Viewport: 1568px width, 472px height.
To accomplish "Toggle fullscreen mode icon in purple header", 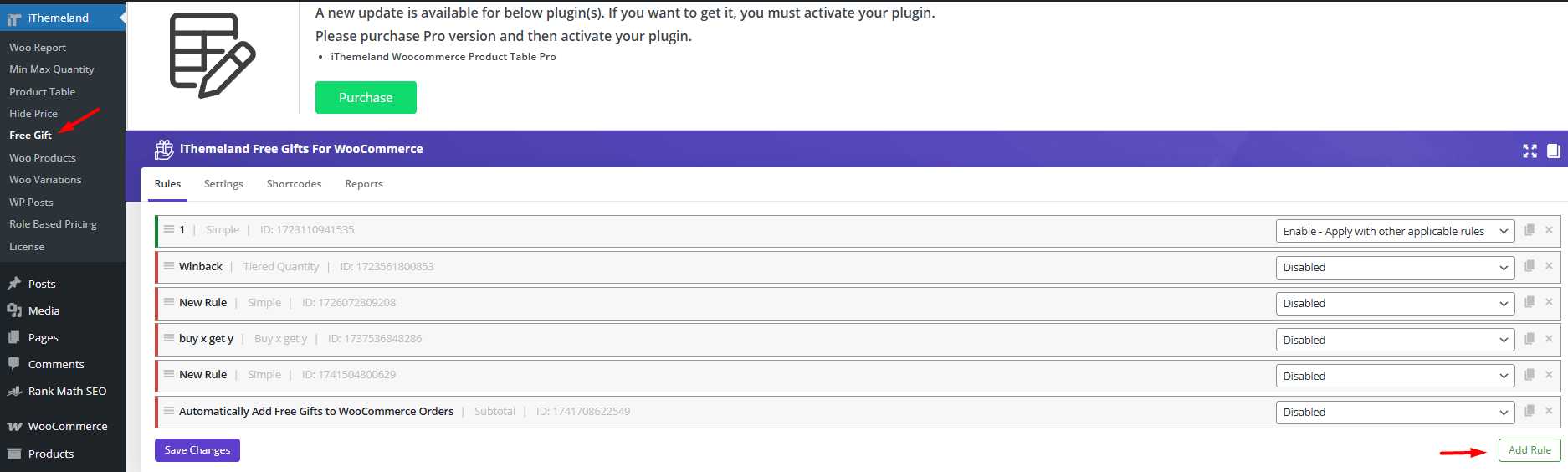I will pos(1530,151).
